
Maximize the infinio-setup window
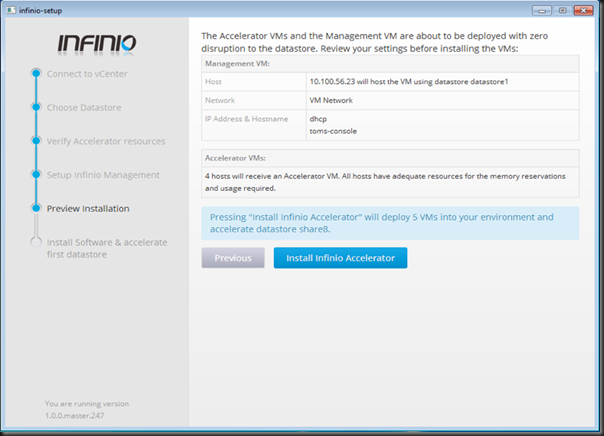tap(562, 10)
